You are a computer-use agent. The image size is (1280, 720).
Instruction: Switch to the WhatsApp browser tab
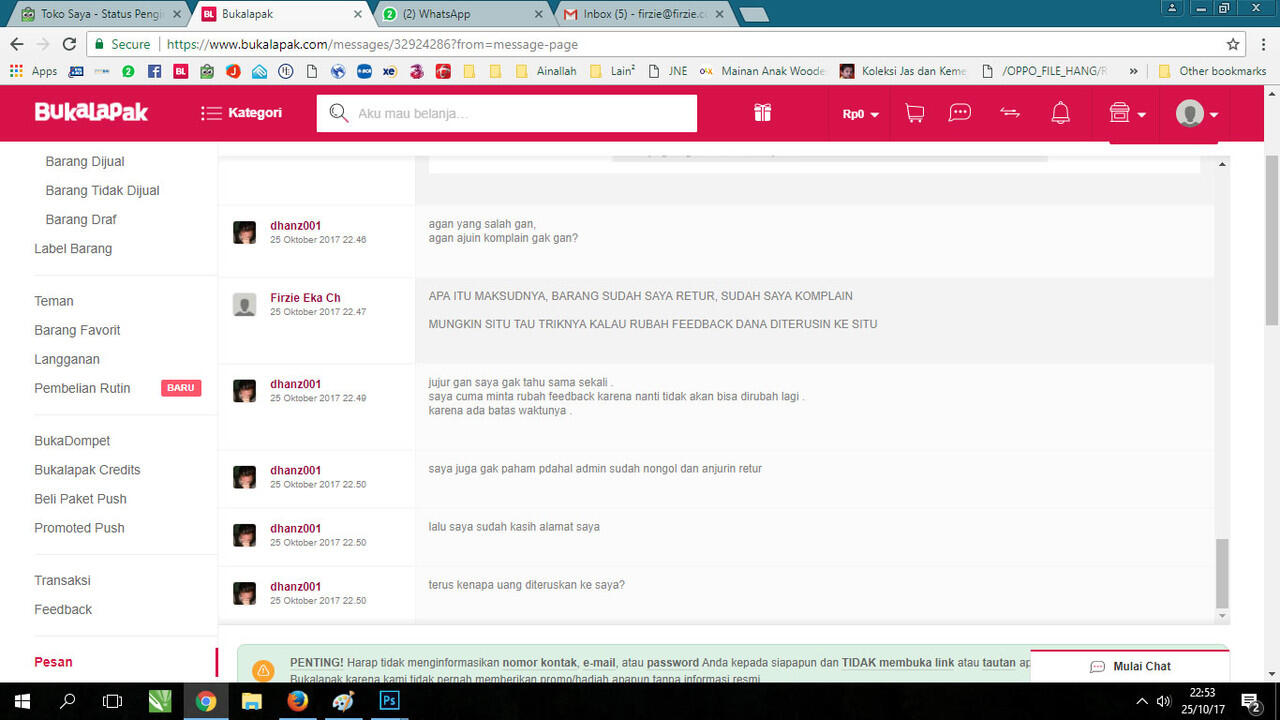pos(460,14)
